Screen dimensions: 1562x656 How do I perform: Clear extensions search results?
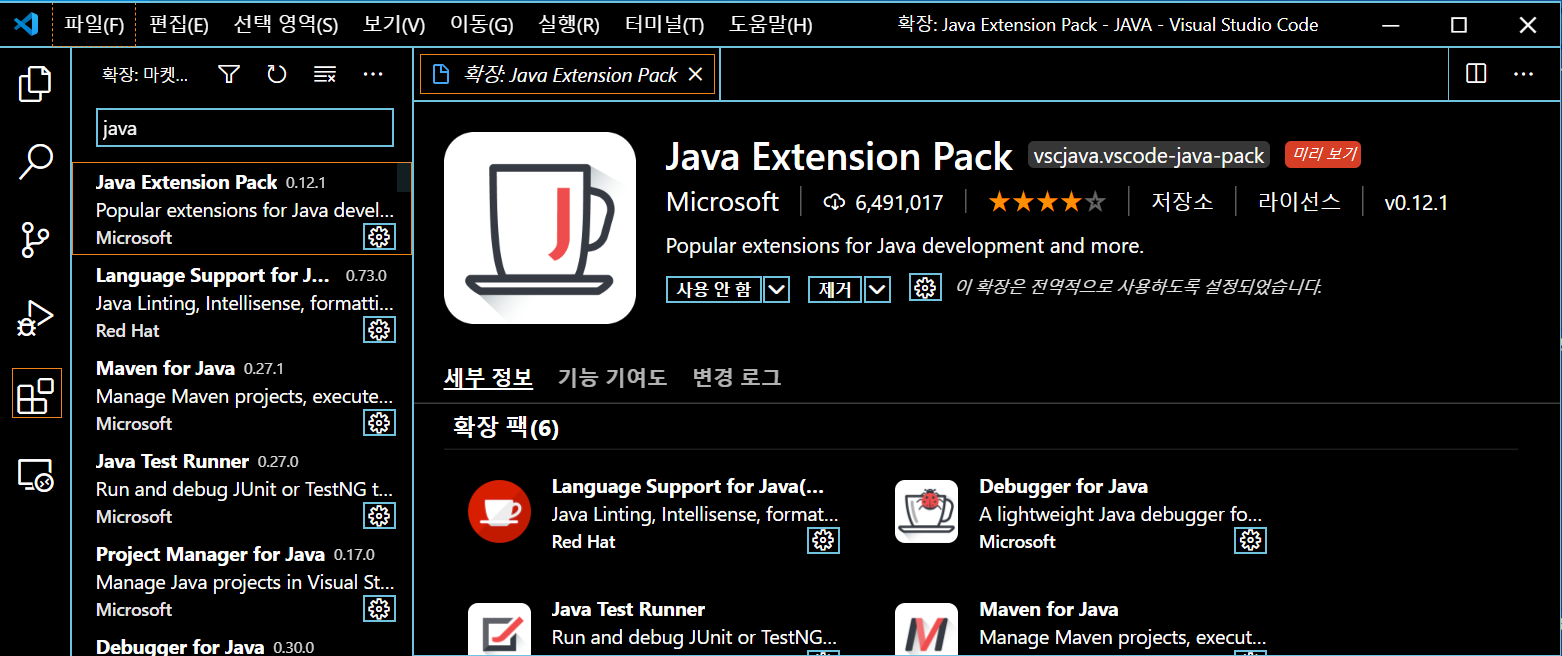(325, 74)
